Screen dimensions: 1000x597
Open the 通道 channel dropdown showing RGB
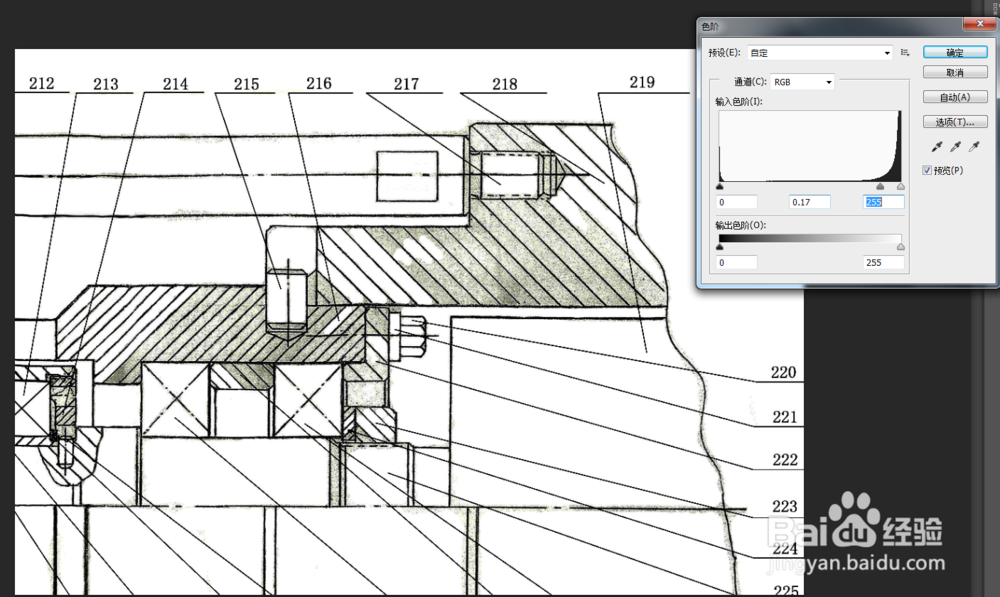click(802, 82)
